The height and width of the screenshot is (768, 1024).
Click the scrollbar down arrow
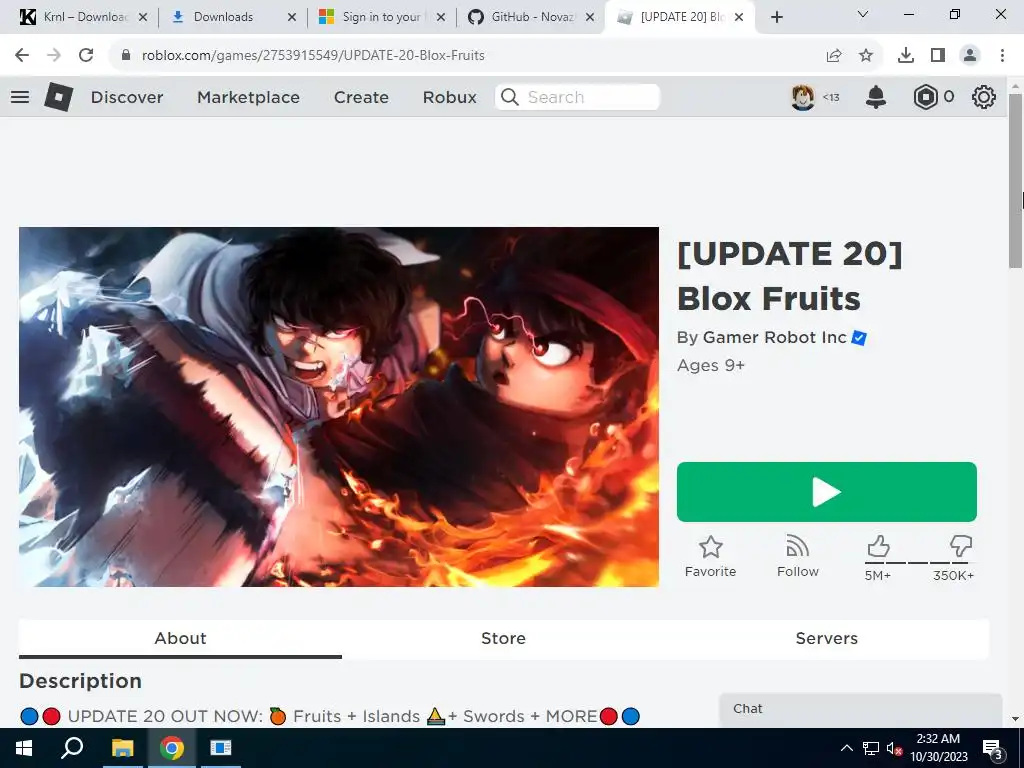[x=1015, y=719]
